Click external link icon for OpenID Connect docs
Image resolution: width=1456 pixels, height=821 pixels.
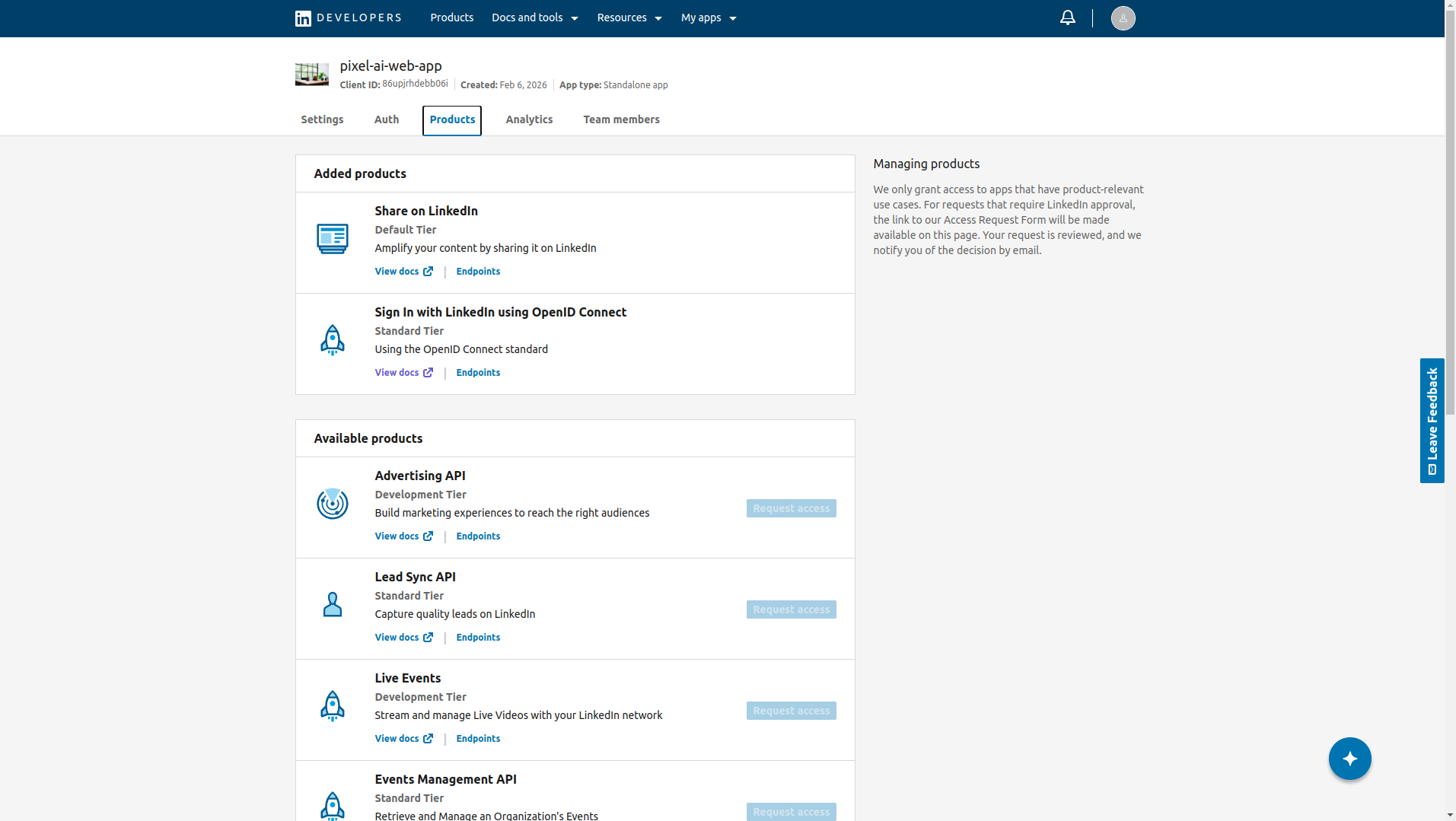pos(429,373)
